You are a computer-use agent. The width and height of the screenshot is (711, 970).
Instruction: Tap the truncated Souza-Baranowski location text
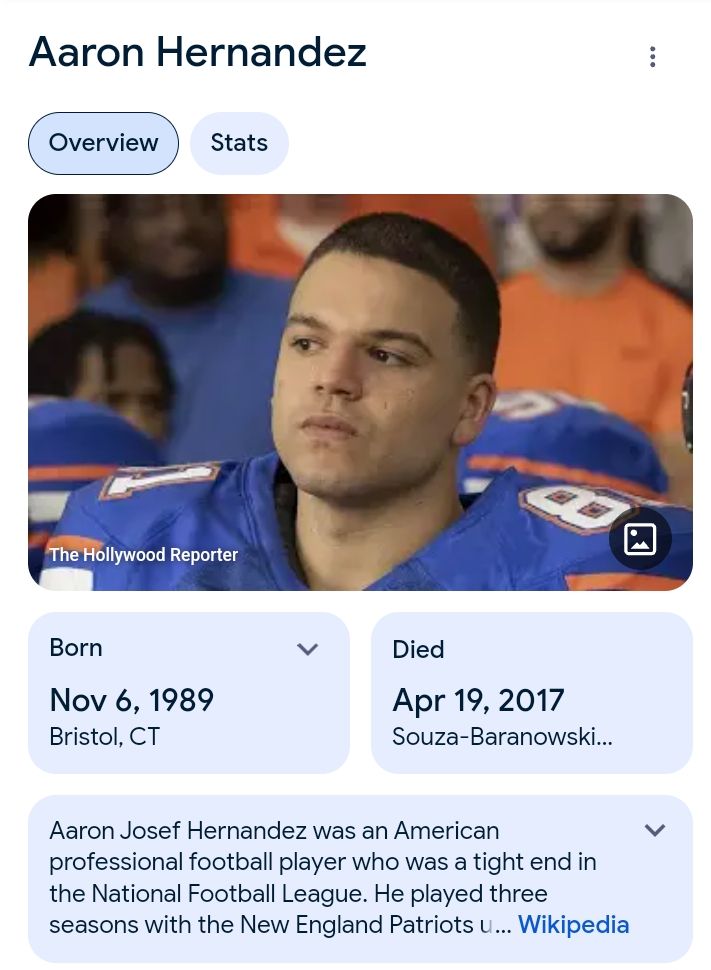(502, 736)
